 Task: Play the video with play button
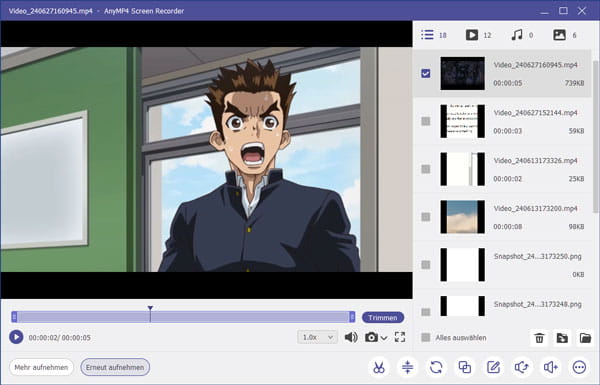point(16,337)
